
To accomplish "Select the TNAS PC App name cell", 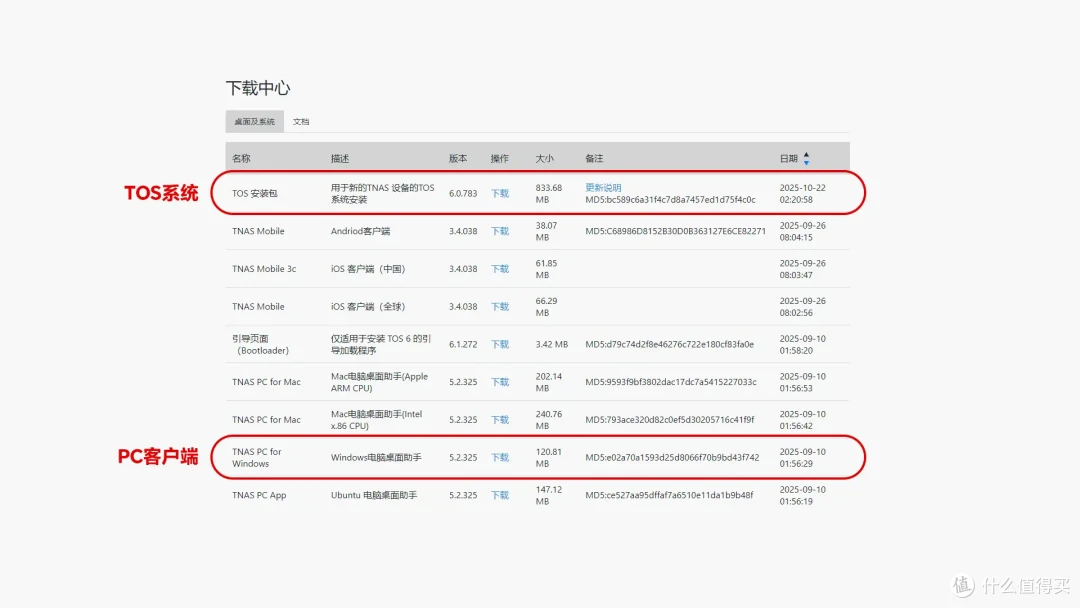I will coord(259,495).
